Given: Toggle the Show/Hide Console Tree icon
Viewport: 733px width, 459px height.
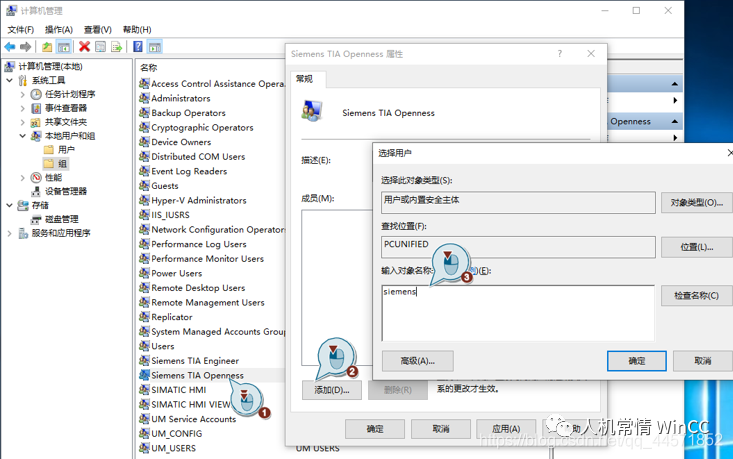Looking at the screenshot, I should tap(64, 47).
